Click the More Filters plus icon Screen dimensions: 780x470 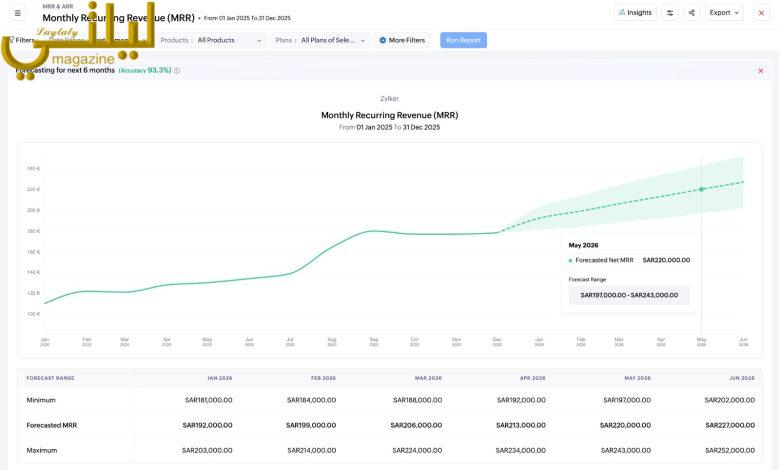coord(382,40)
